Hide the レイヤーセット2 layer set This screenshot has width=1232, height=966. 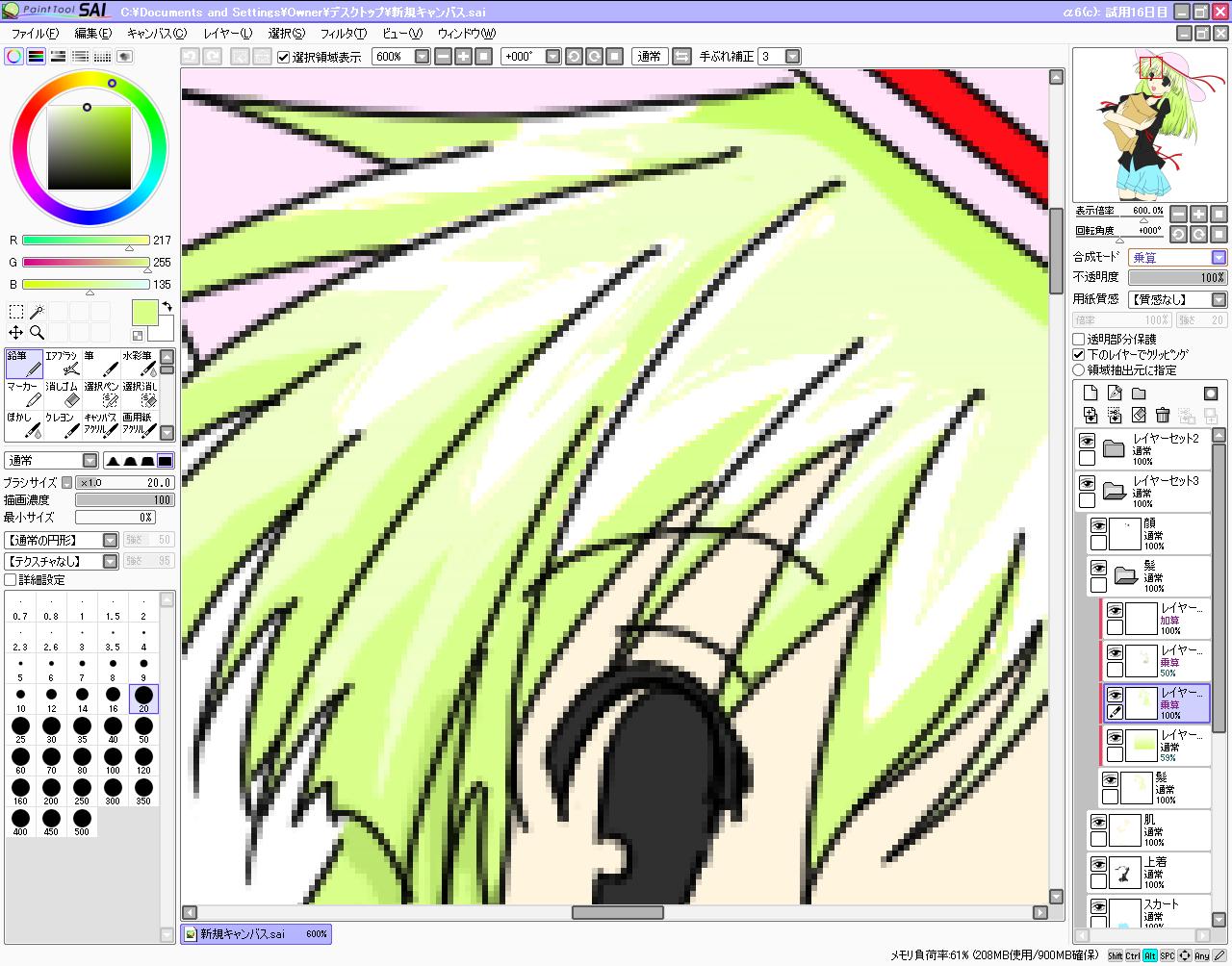pyautogui.click(x=1087, y=442)
